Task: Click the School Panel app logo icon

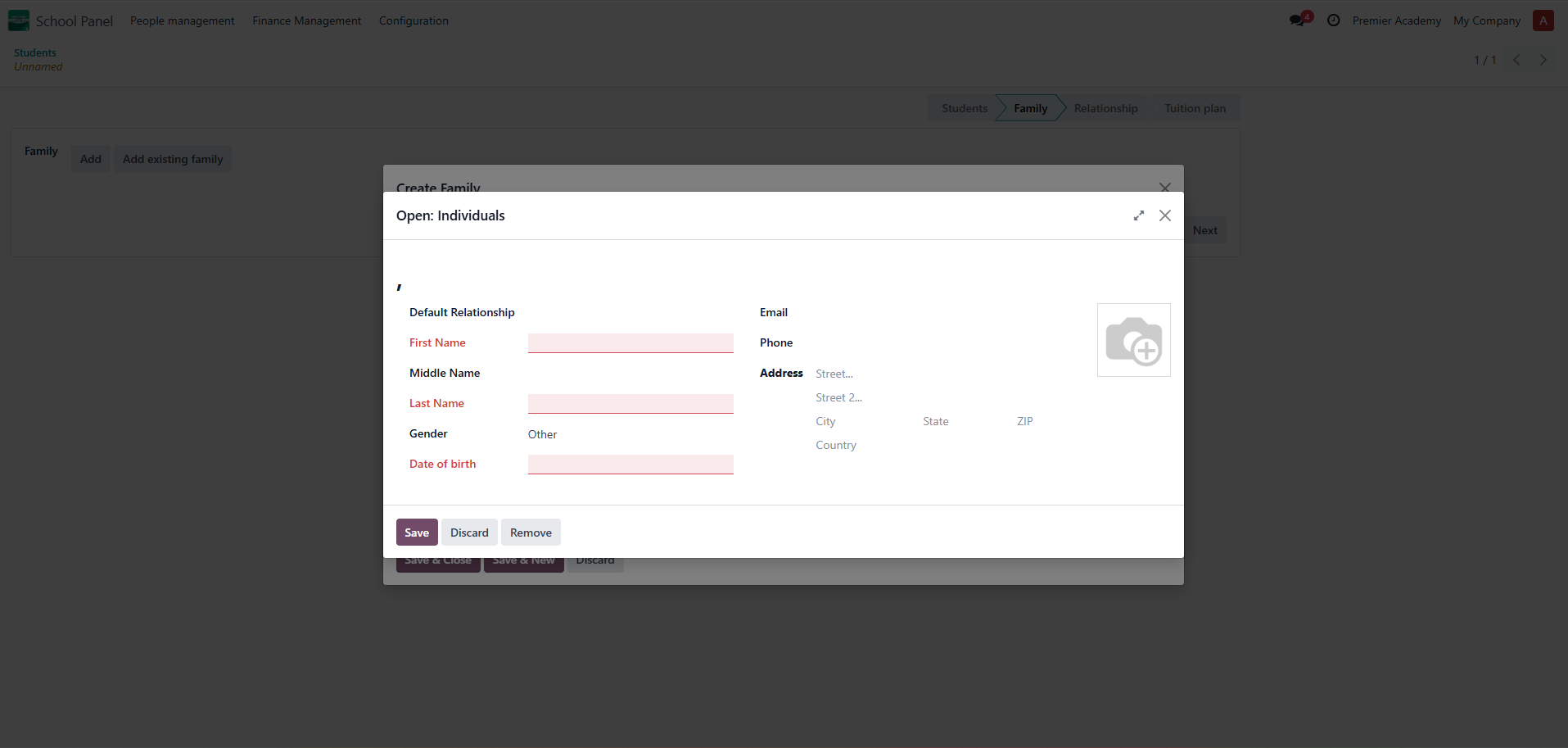Action: tap(18, 20)
